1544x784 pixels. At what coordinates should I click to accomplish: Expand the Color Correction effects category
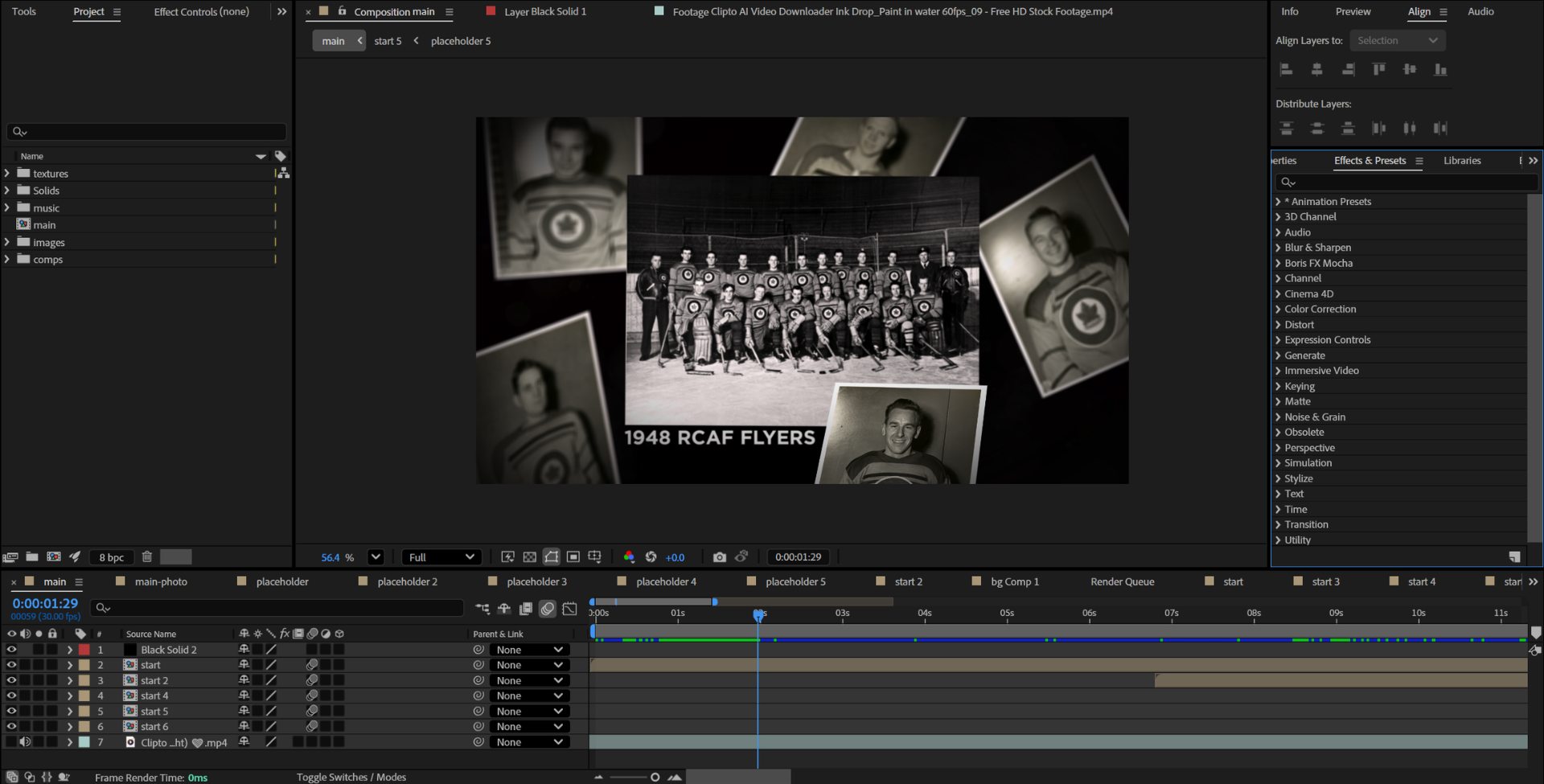point(1278,309)
